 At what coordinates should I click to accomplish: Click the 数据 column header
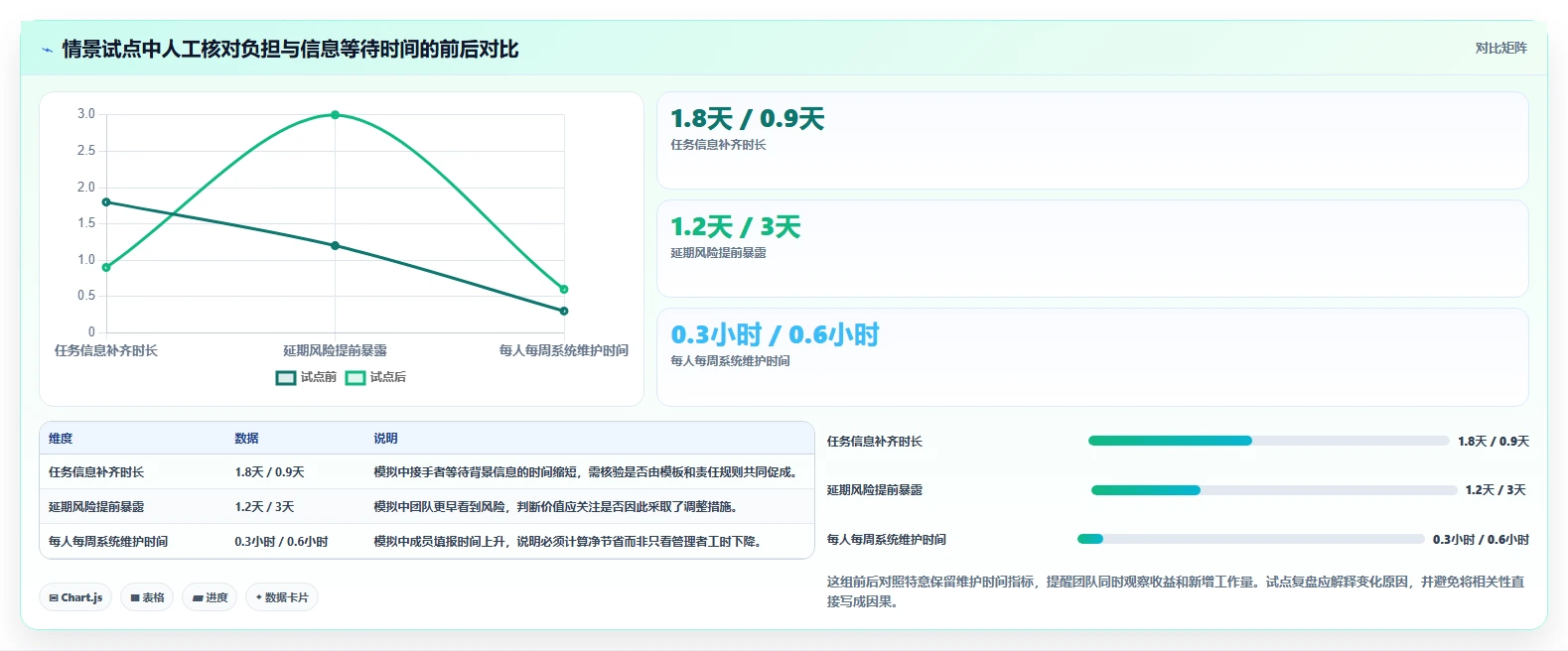246,439
